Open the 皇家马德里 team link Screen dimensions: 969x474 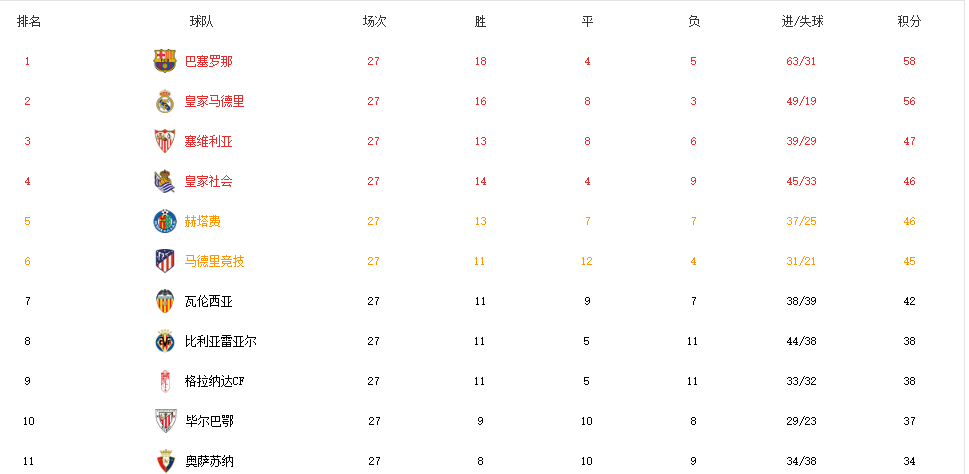pyautogui.click(x=214, y=101)
